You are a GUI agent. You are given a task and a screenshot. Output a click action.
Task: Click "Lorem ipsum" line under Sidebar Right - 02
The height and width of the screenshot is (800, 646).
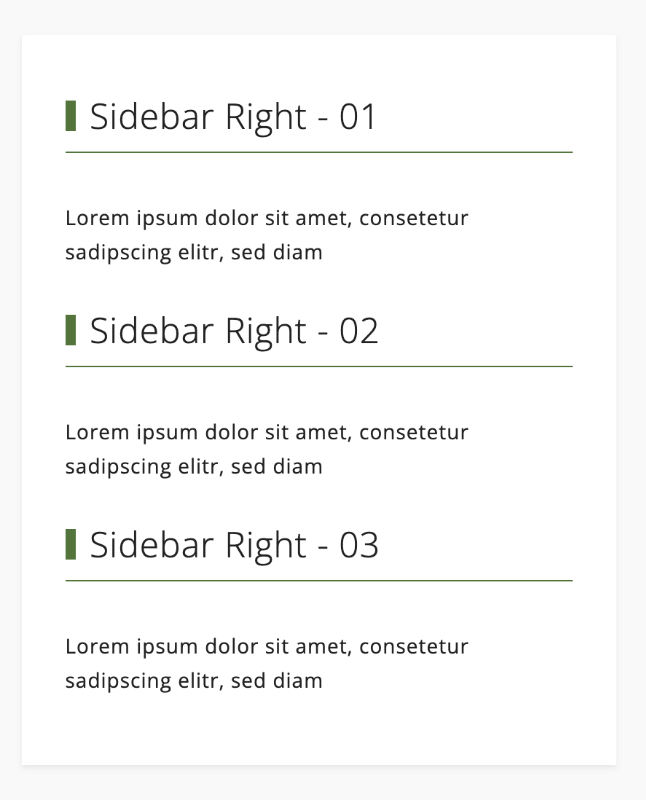(x=266, y=432)
